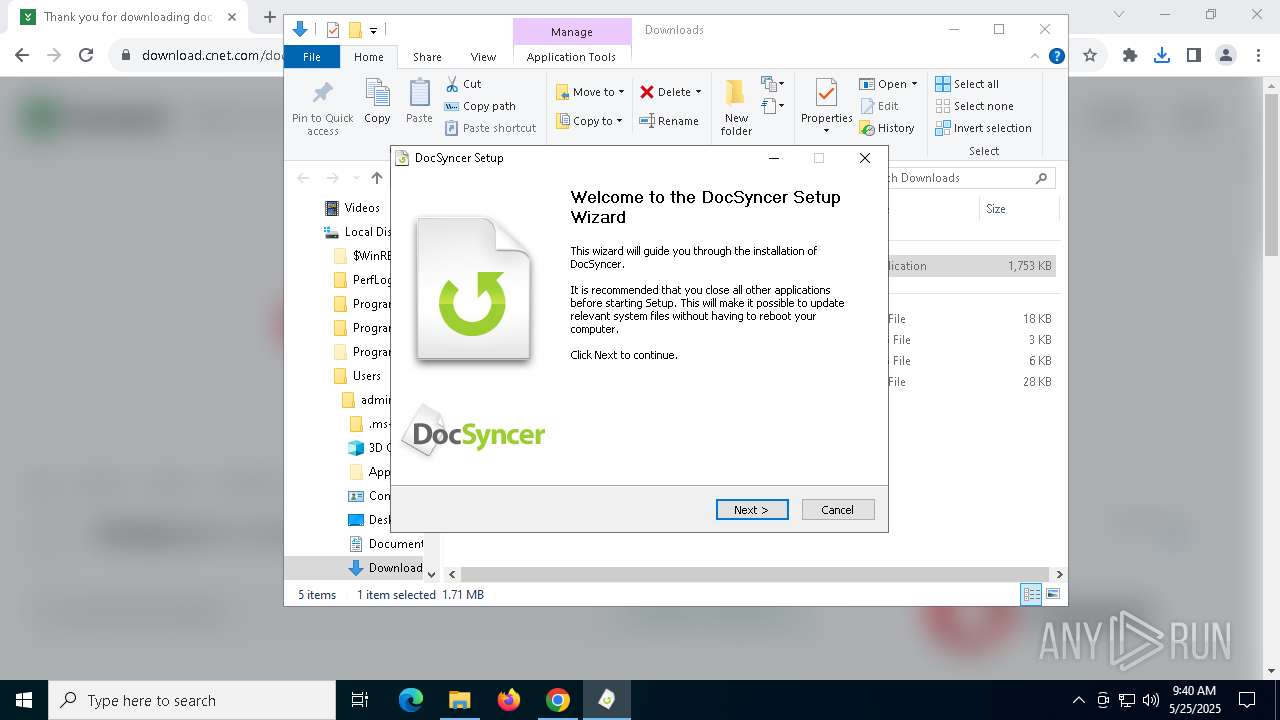Click Edit in Open group
1280x720 pixels.
[x=879, y=106]
